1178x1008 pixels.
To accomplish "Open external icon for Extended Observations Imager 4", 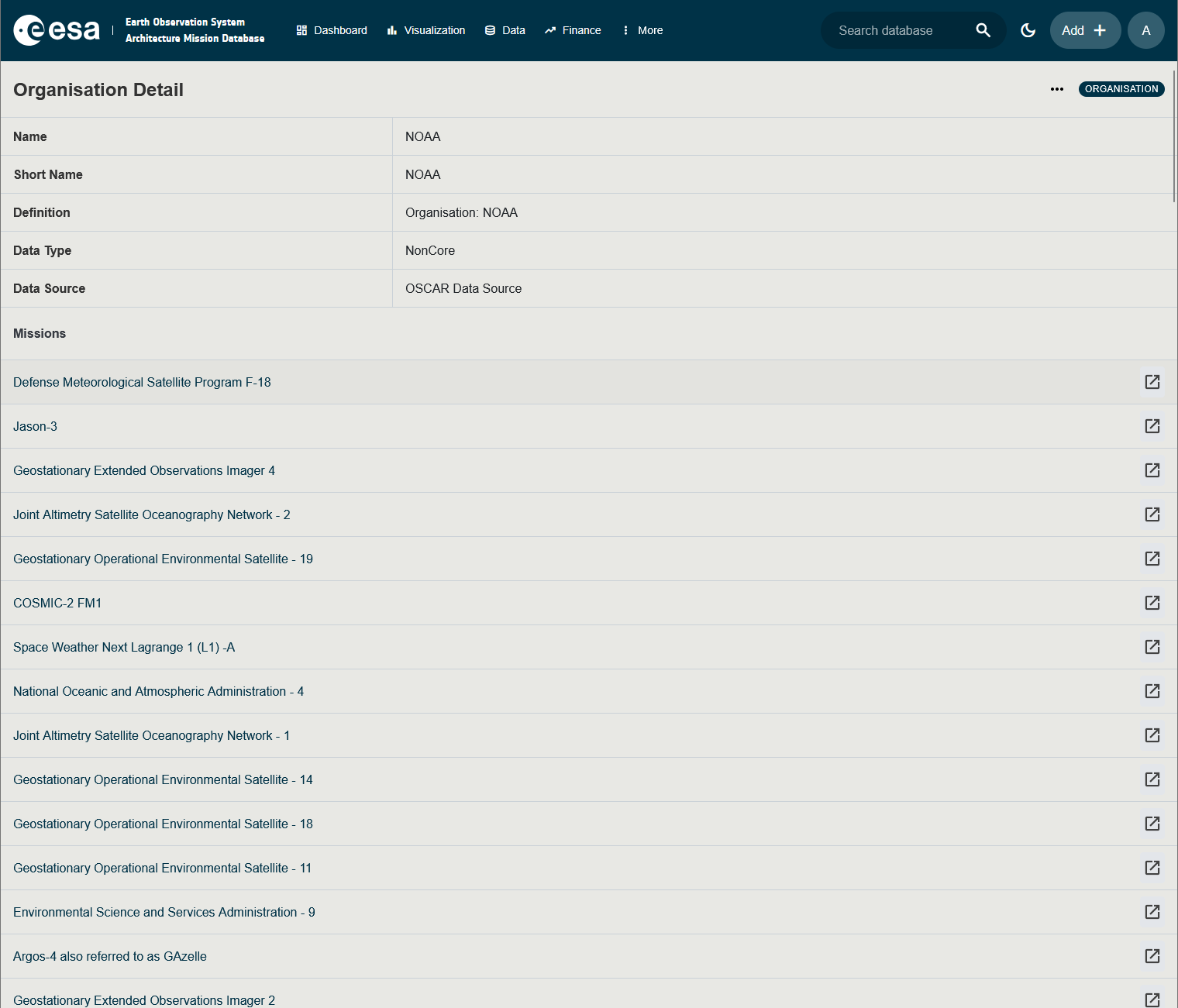I will pos(1152,470).
